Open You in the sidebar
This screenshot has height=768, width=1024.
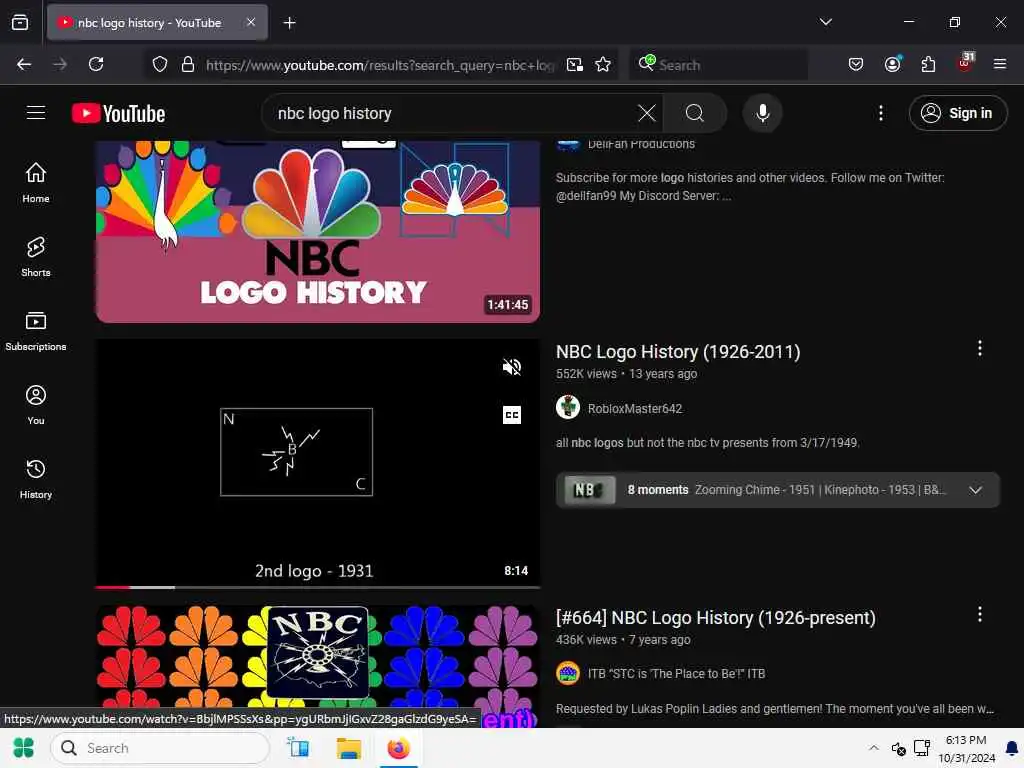pyautogui.click(x=36, y=405)
